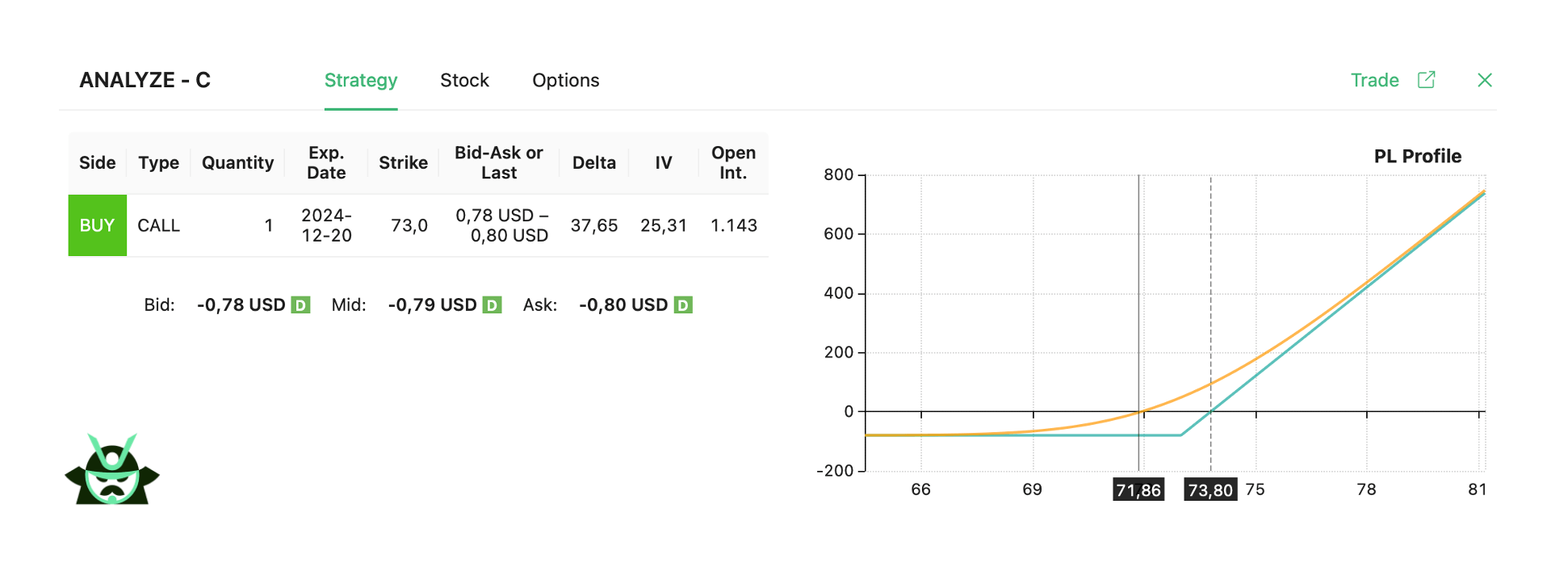Click the Type column header
The height and width of the screenshot is (588, 1568).
[x=158, y=162]
